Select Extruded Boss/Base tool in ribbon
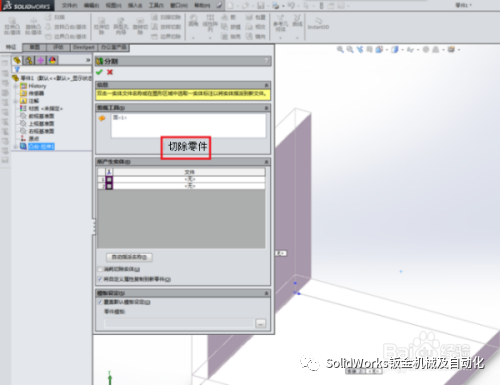The height and width of the screenshot is (385, 500). click(12, 26)
